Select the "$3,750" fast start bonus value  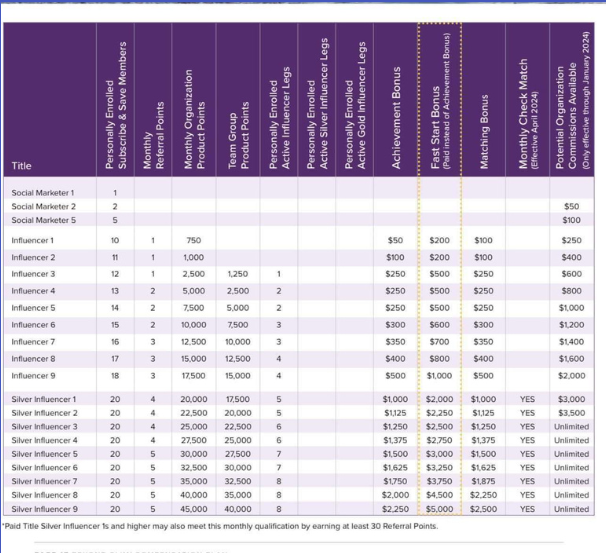[x=439, y=482]
